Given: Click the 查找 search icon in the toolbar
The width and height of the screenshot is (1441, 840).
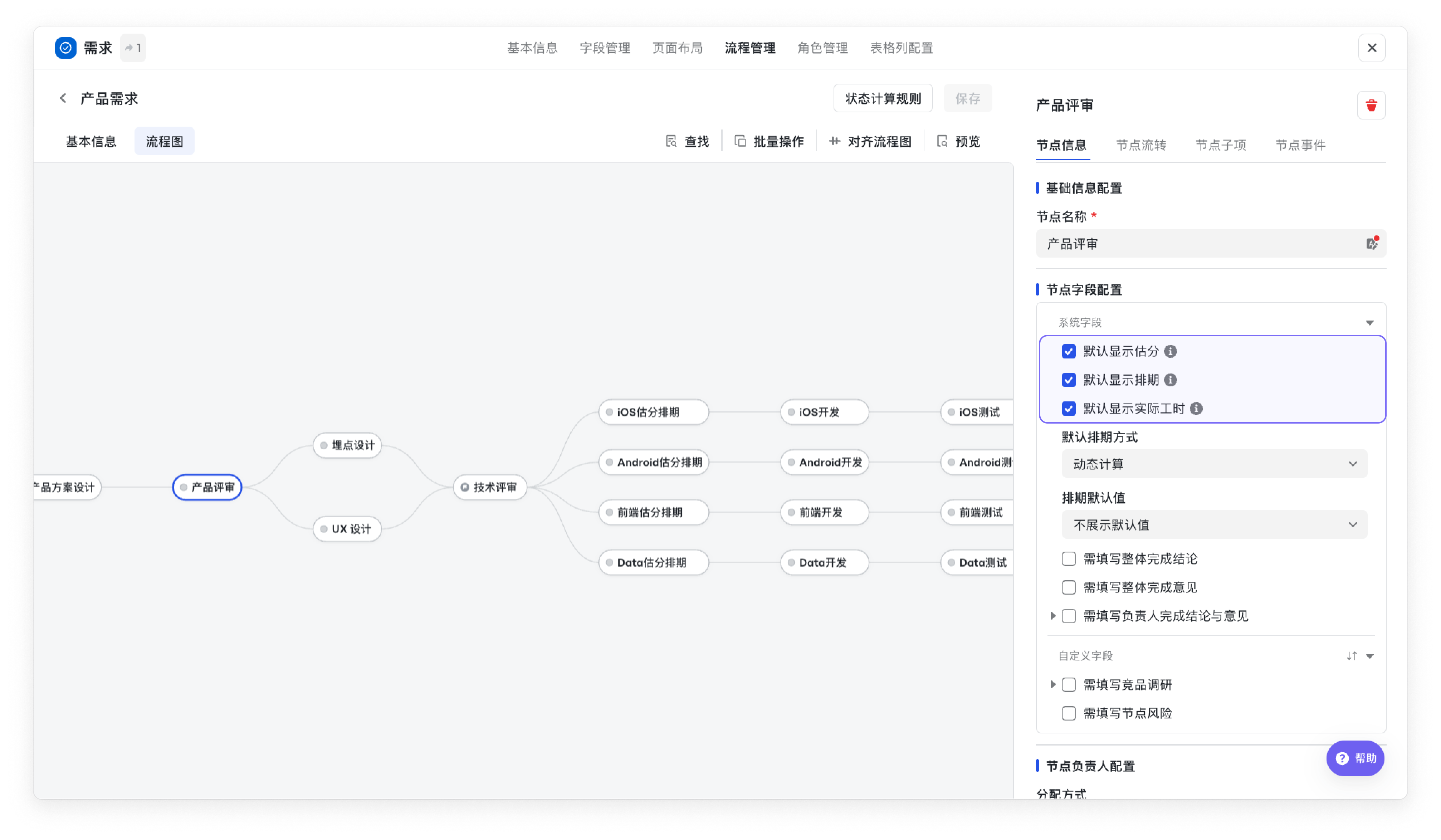Looking at the screenshot, I should pos(671,141).
